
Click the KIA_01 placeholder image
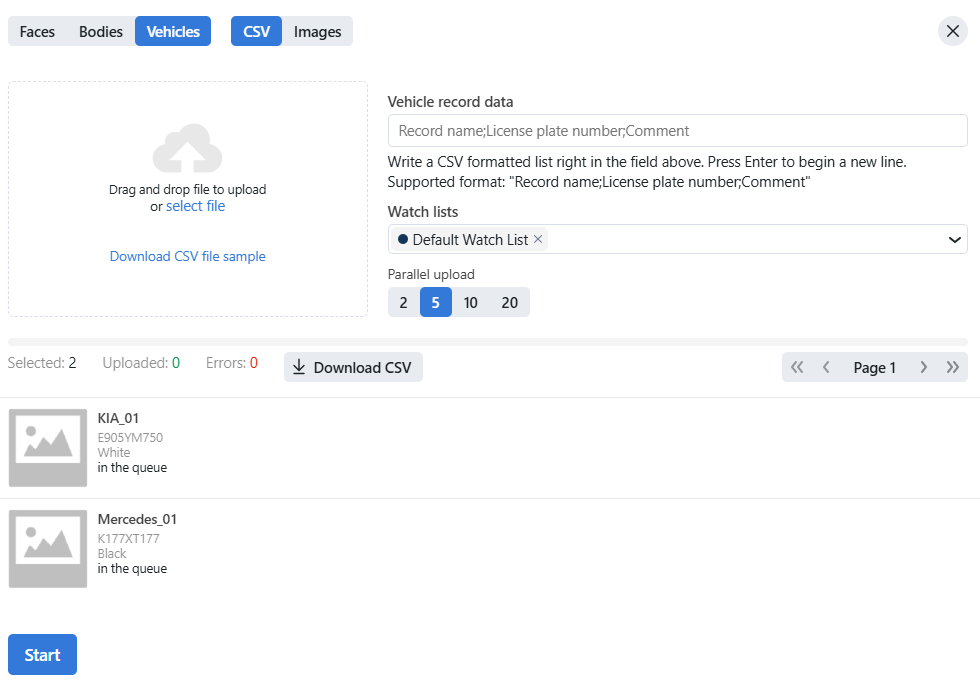click(48, 448)
